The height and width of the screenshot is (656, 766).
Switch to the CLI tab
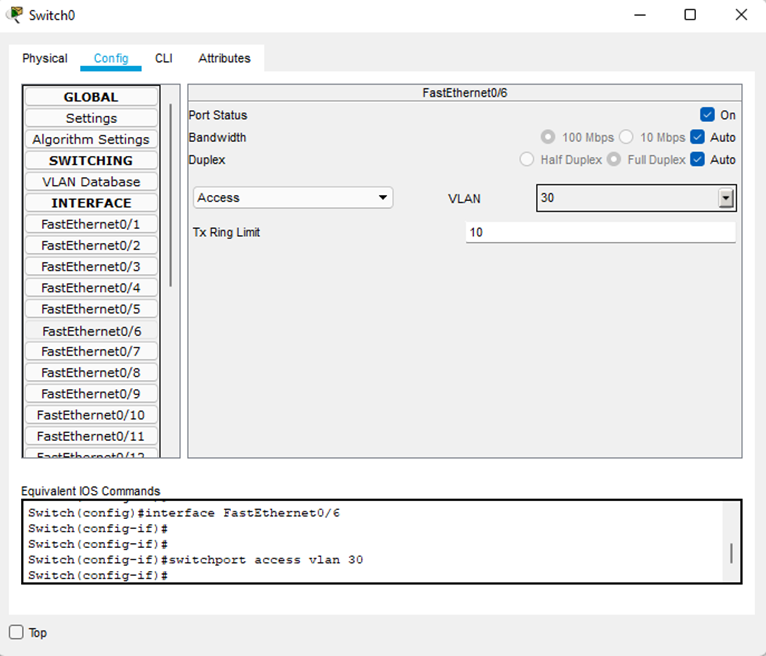point(164,58)
